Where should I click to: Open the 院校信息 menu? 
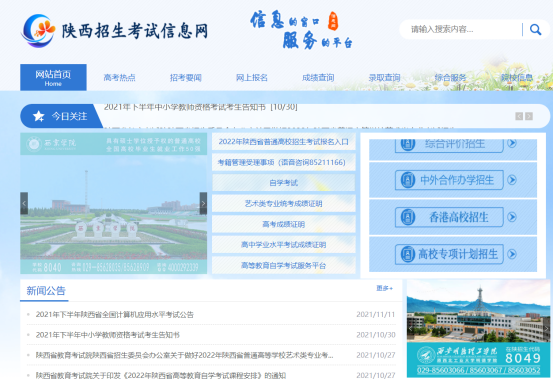point(517,78)
